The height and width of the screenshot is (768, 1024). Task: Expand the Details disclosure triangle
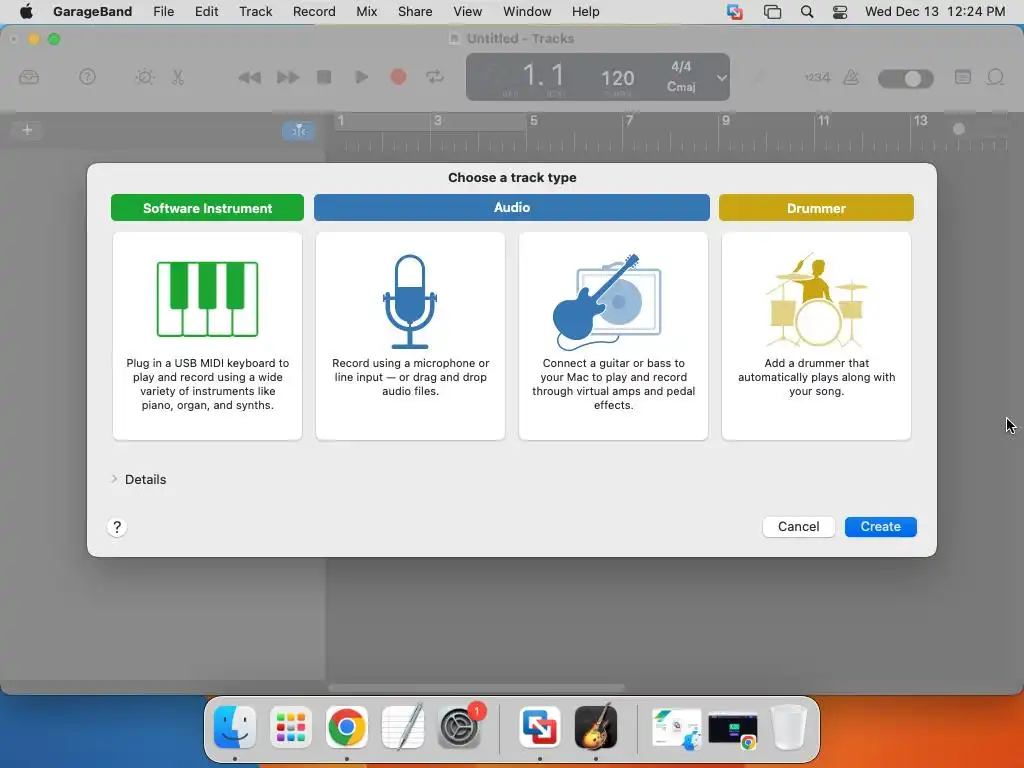pos(114,479)
